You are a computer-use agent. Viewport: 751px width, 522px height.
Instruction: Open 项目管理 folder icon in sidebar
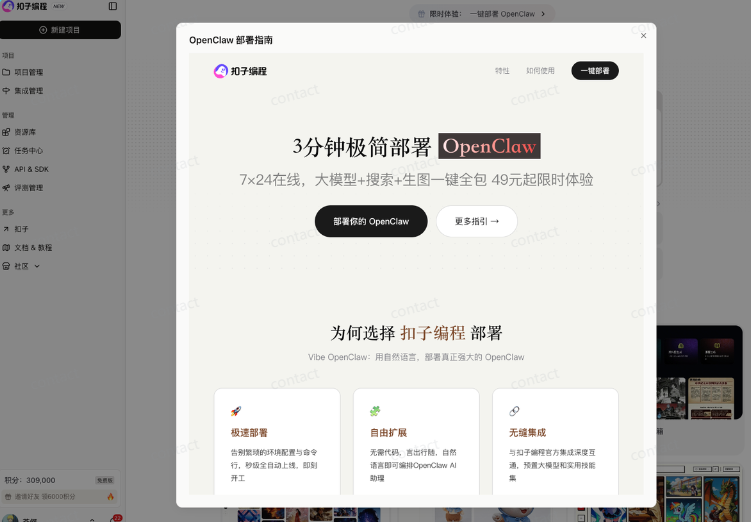tap(7, 72)
